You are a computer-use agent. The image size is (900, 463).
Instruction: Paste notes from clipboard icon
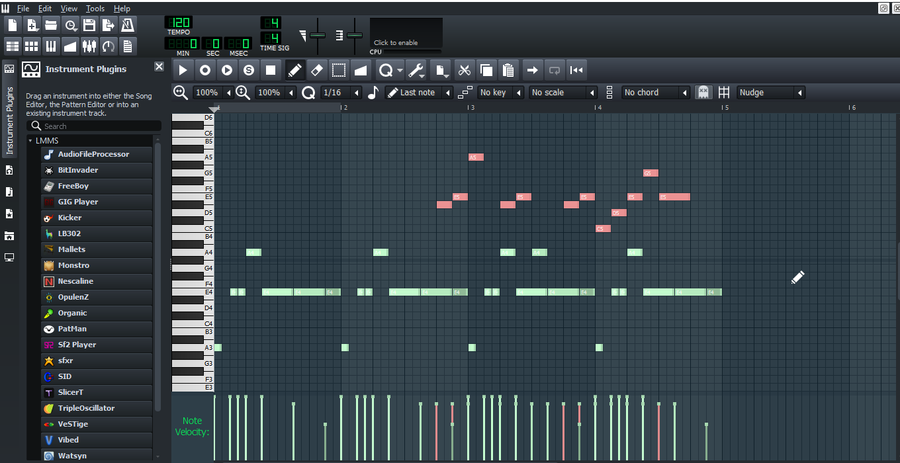tap(508, 71)
